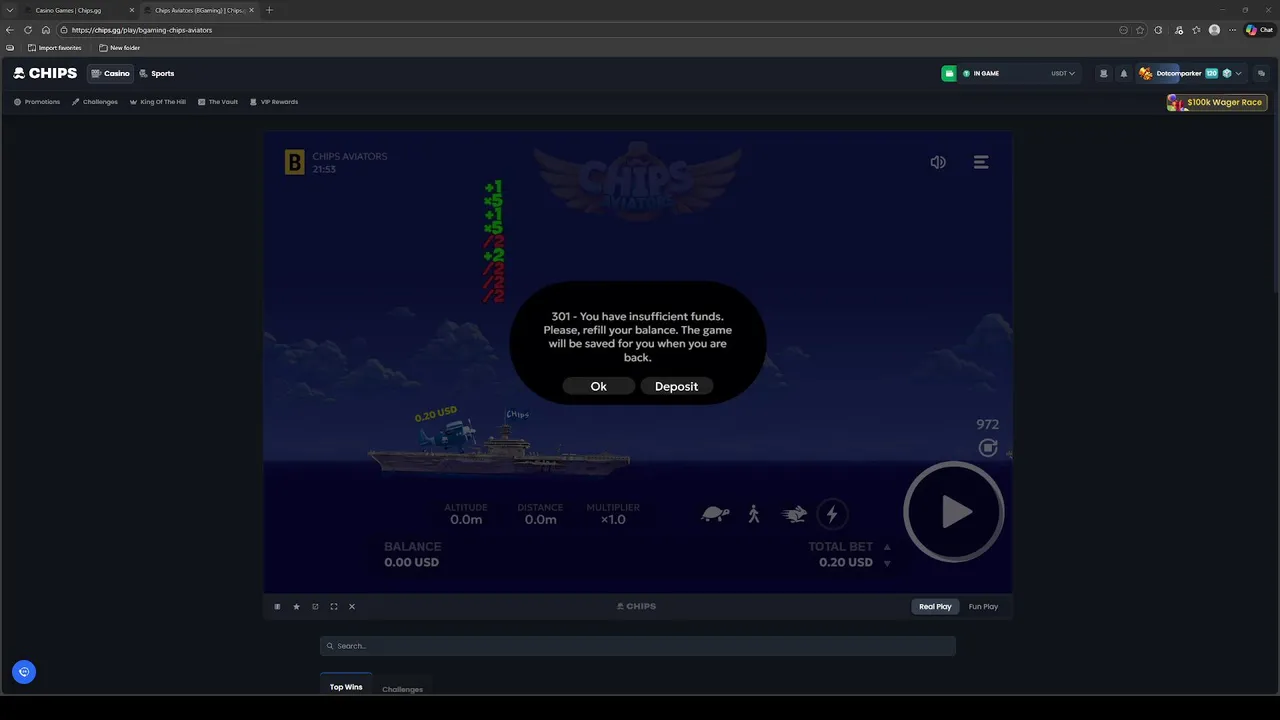Screen dimensions: 1280x720
Task: Toggle autoplay circular arrow icon
Action: tap(988, 447)
